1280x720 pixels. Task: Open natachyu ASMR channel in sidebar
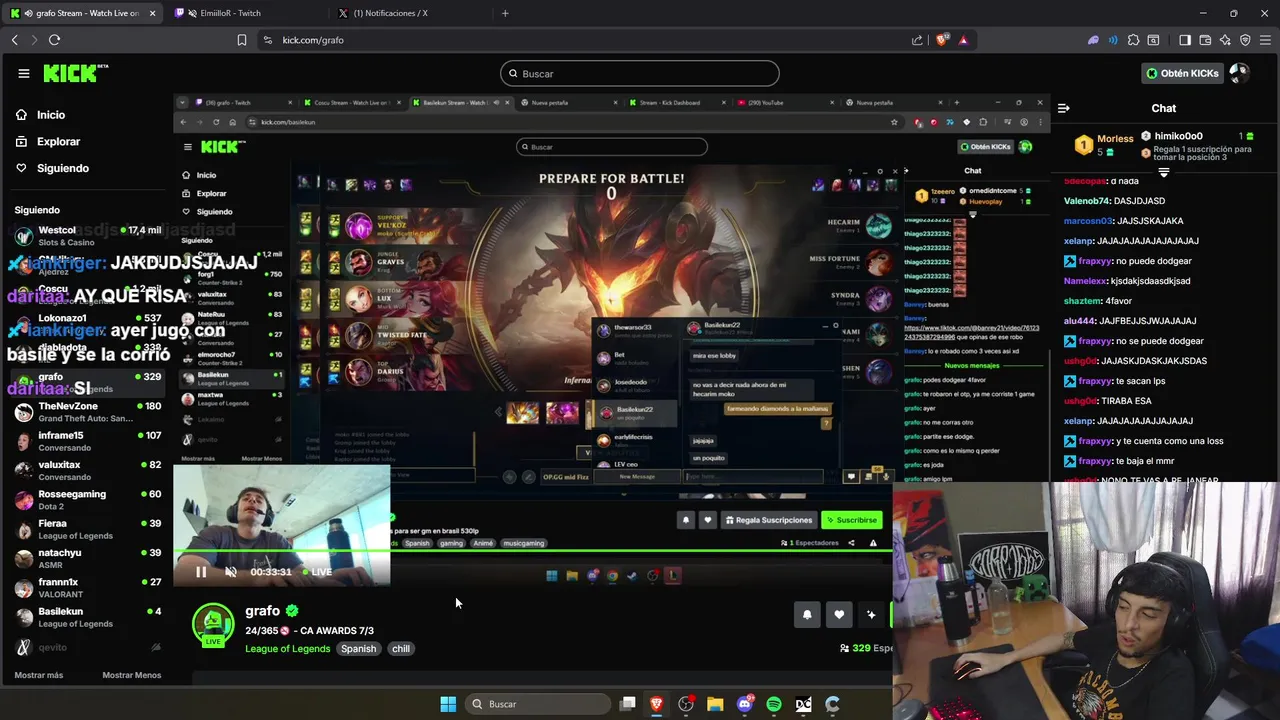point(86,558)
